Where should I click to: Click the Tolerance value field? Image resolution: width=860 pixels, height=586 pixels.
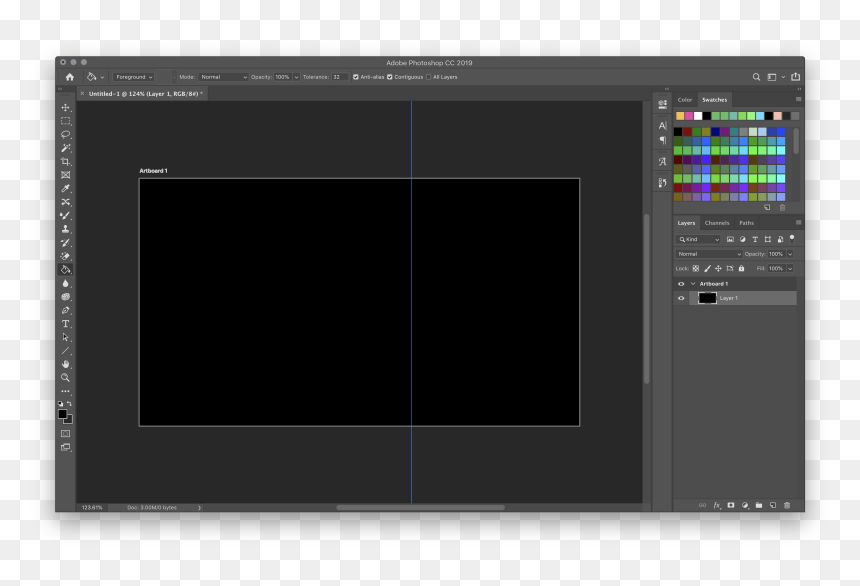(x=339, y=77)
